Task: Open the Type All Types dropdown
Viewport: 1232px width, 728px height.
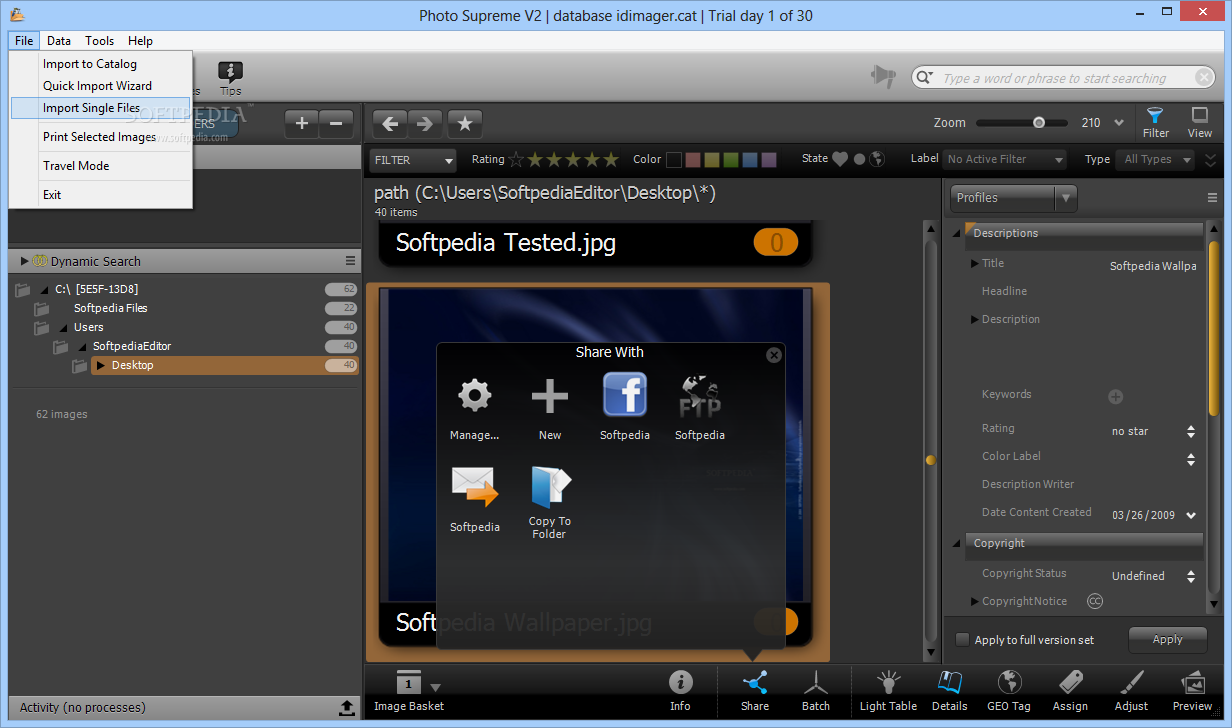Action: point(1156,159)
